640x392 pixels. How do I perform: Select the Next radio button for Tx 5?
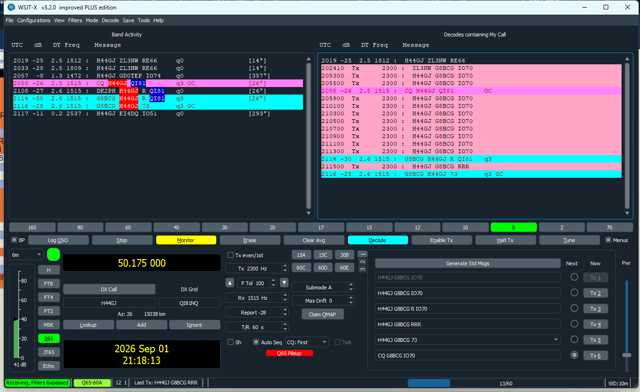click(x=574, y=339)
